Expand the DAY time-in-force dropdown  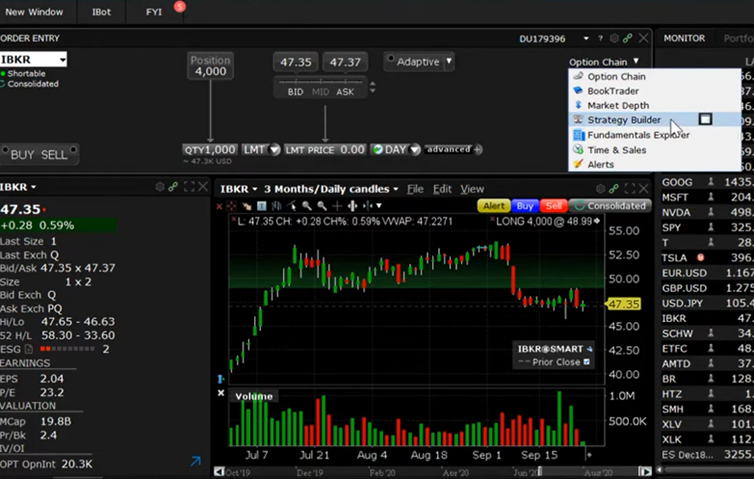click(394, 149)
